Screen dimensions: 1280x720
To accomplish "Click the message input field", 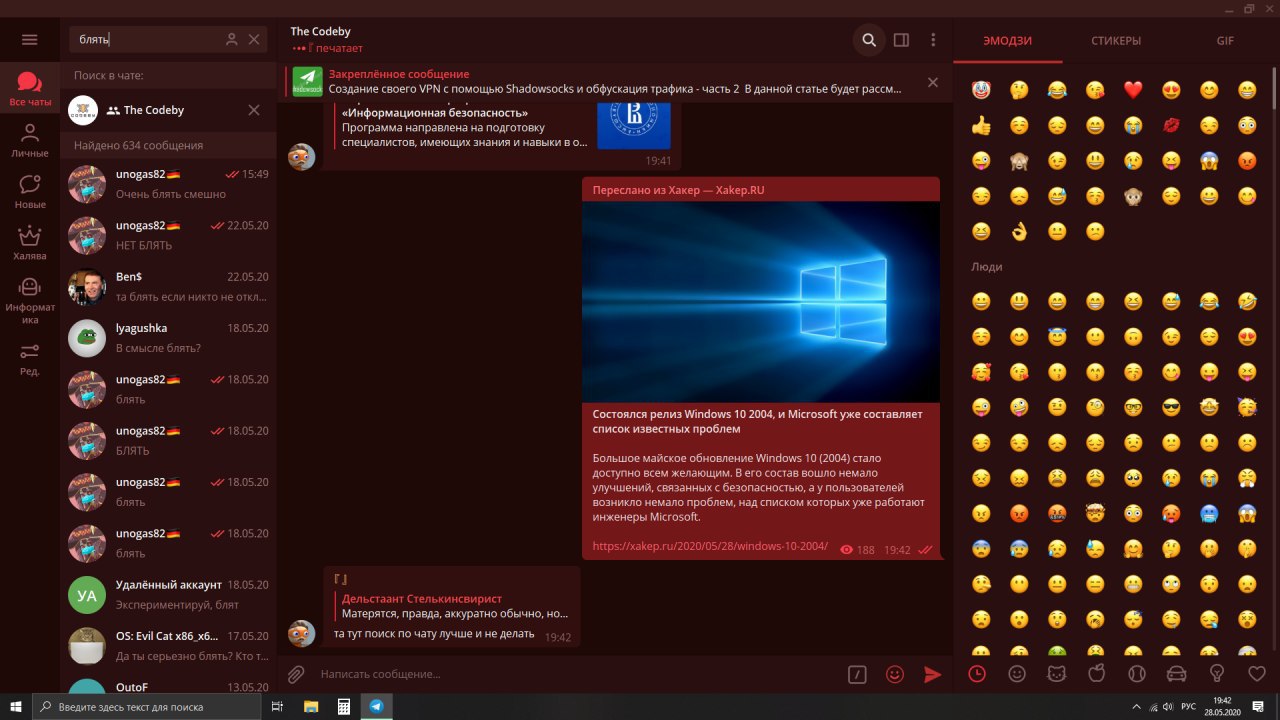I will (x=577, y=674).
